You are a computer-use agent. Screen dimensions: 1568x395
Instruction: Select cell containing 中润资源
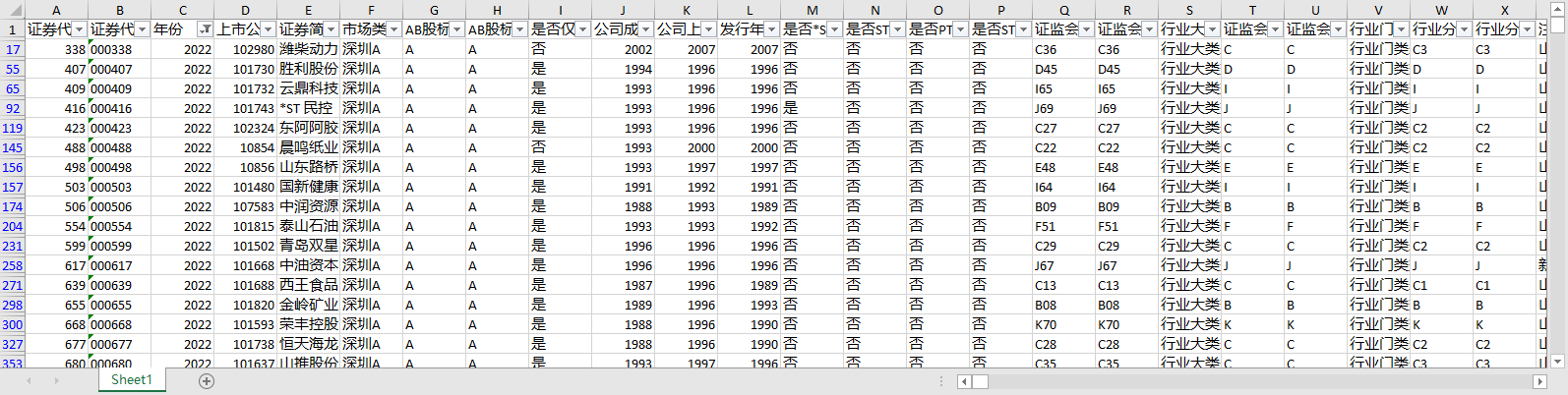[309, 206]
